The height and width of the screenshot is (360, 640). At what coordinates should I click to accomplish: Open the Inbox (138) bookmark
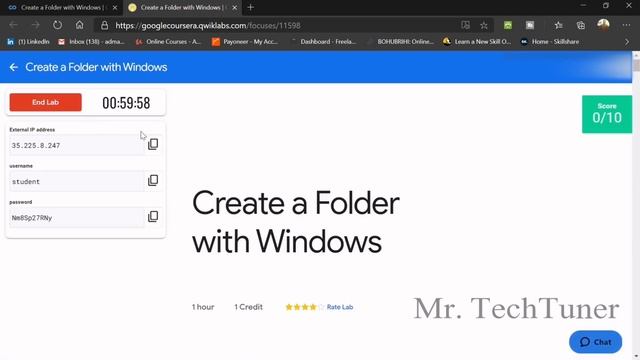point(91,42)
